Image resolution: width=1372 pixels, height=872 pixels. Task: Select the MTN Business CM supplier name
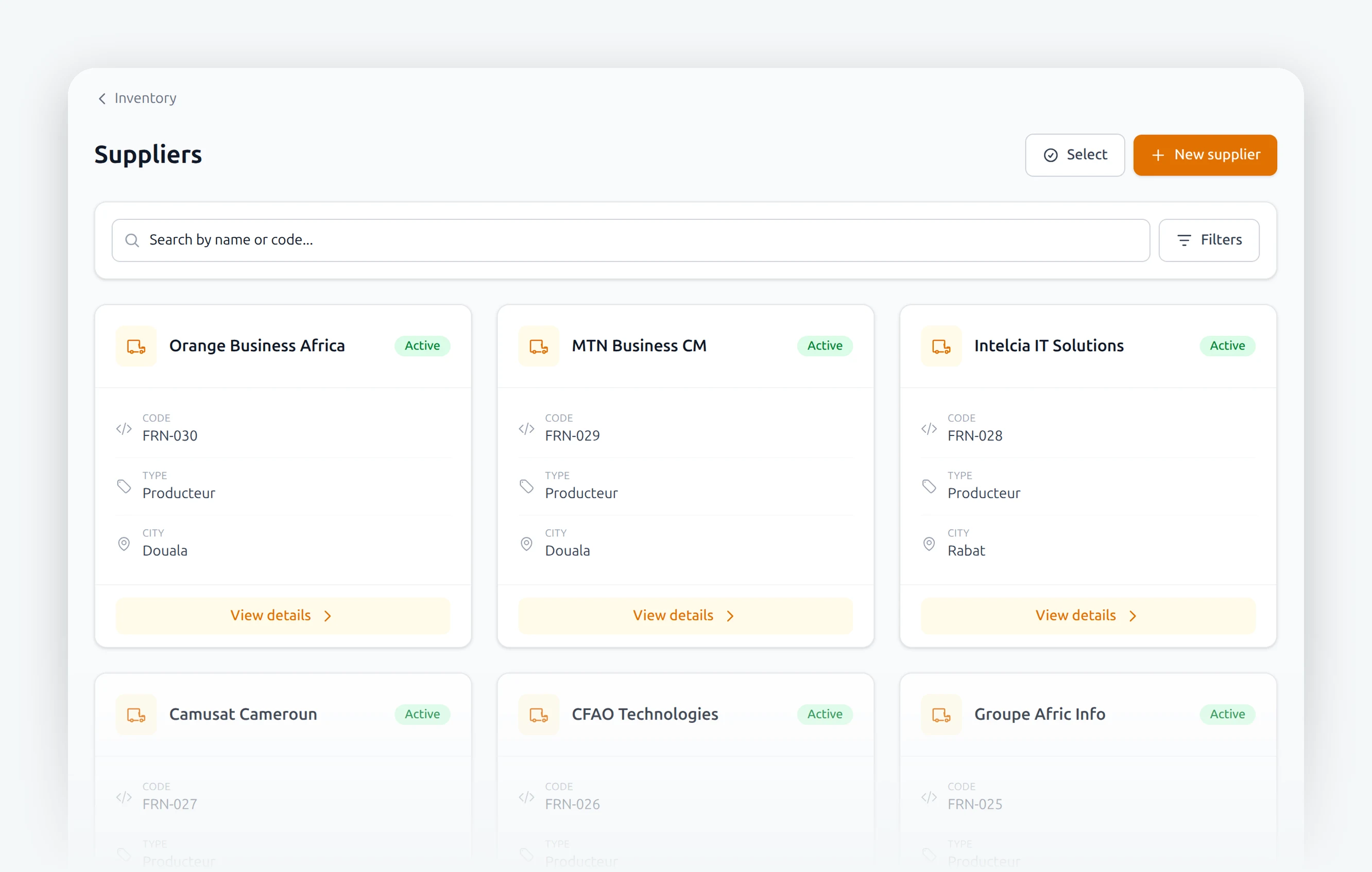point(639,346)
